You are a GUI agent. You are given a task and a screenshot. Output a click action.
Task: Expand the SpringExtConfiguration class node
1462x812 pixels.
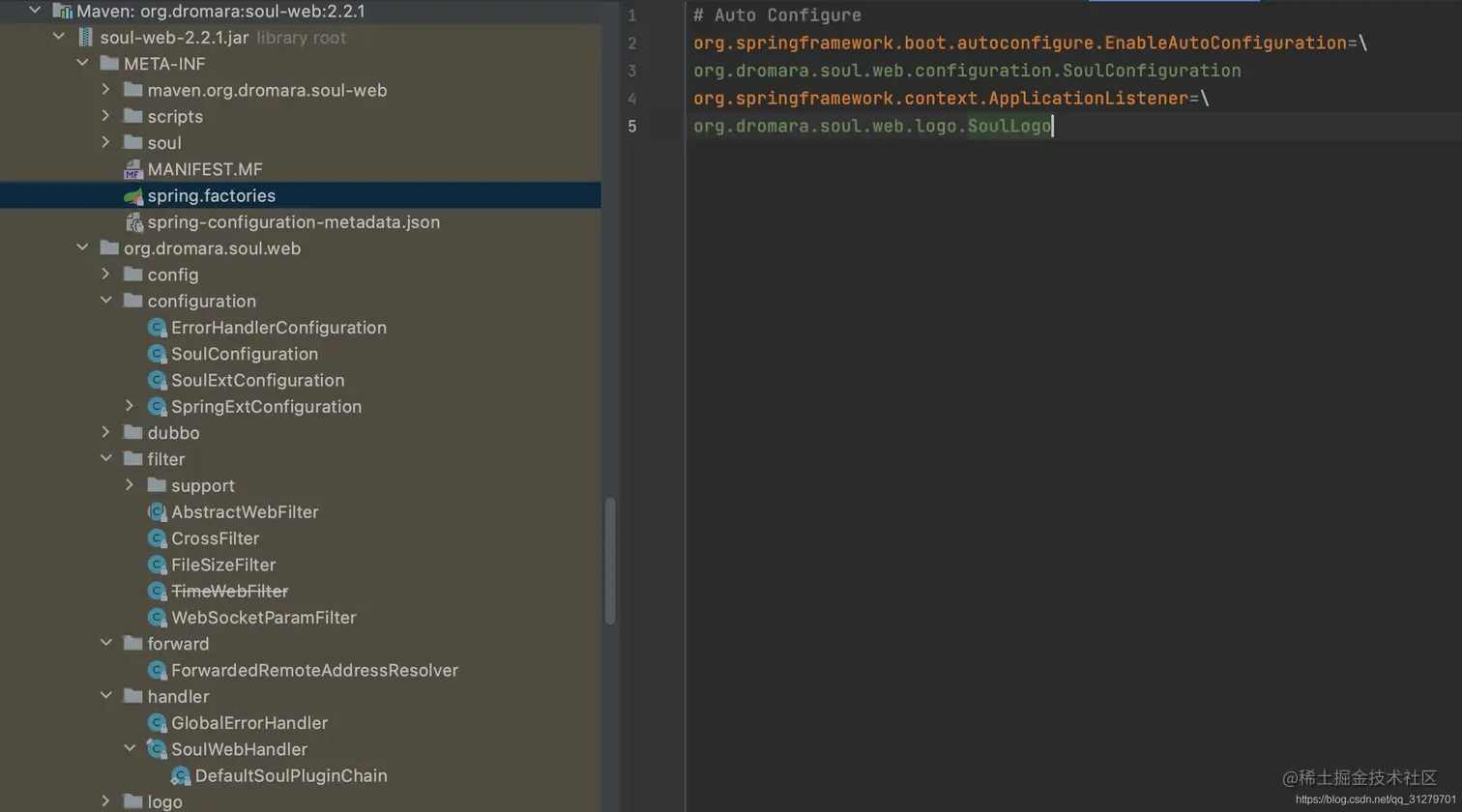pyautogui.click(x=130, y=406)
